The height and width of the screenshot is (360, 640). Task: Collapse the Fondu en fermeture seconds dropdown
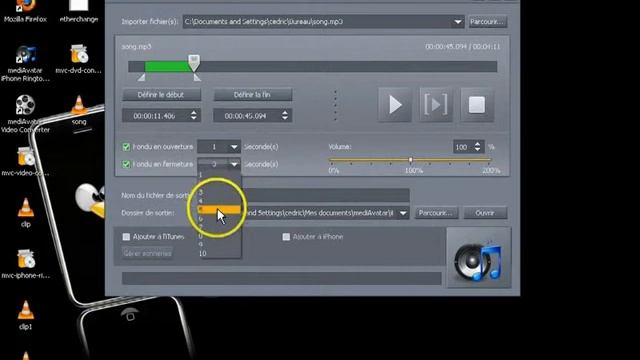click(x=234, y=164)
